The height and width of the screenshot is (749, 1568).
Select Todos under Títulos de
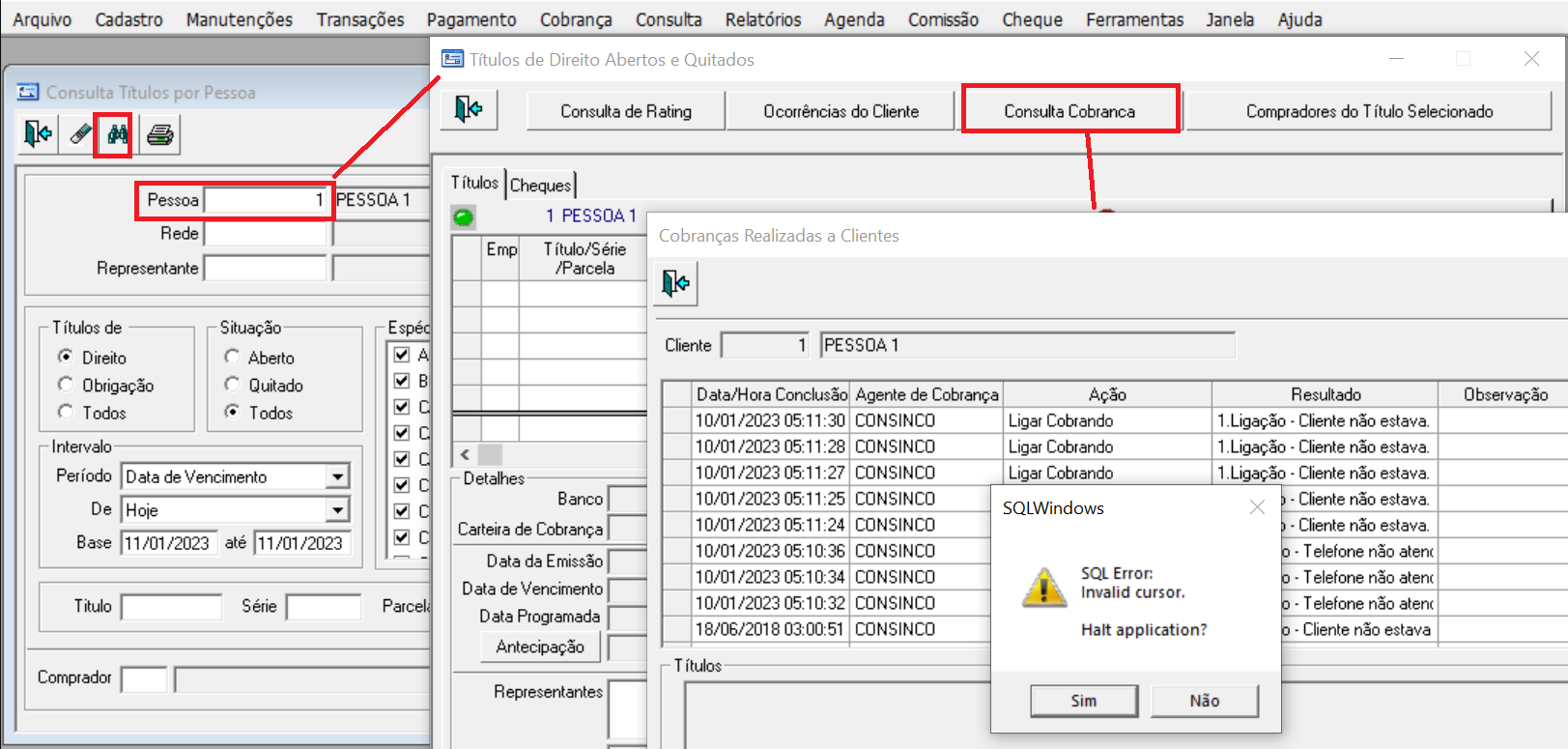point(66,412)
